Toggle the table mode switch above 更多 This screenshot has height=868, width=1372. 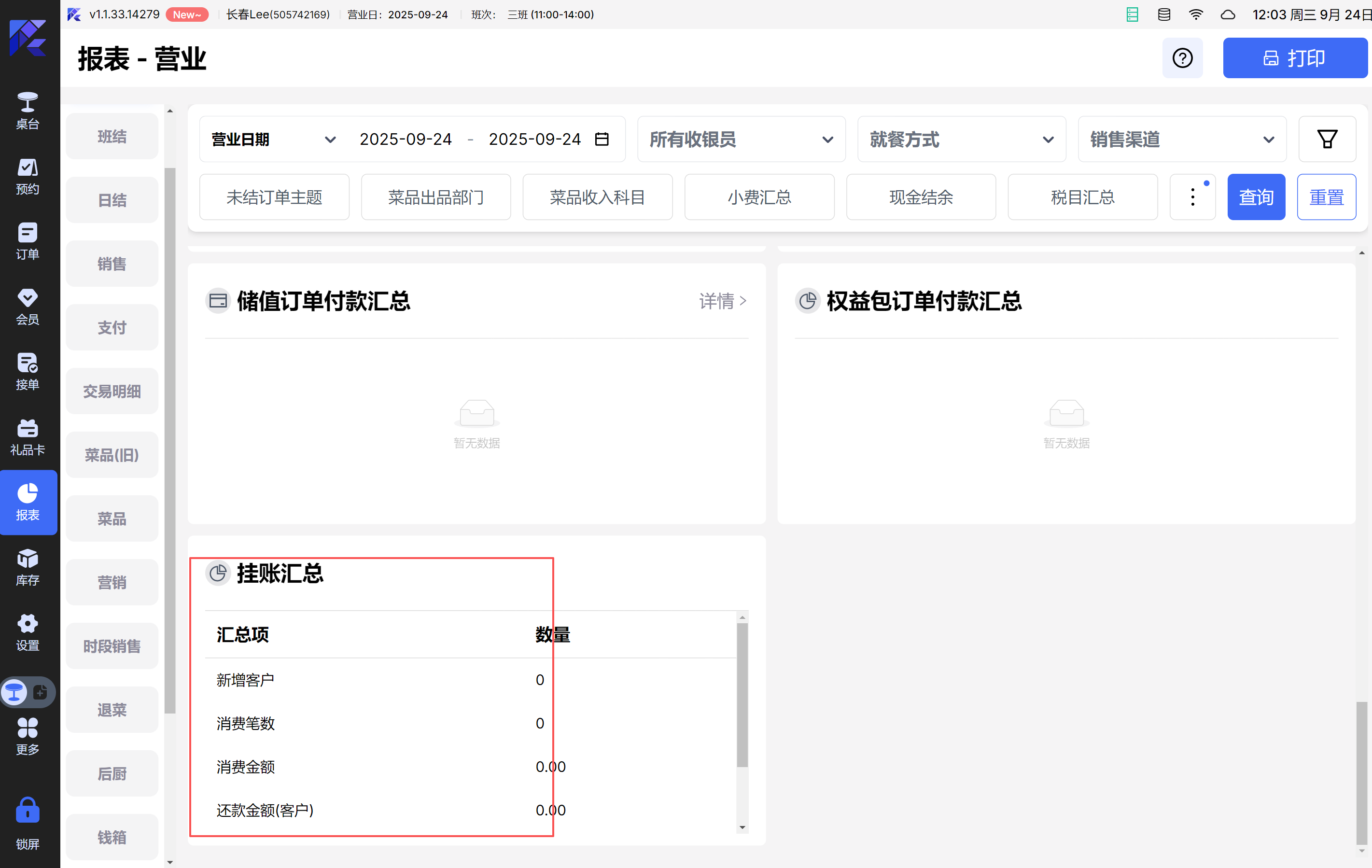click(x=28, y=692)
